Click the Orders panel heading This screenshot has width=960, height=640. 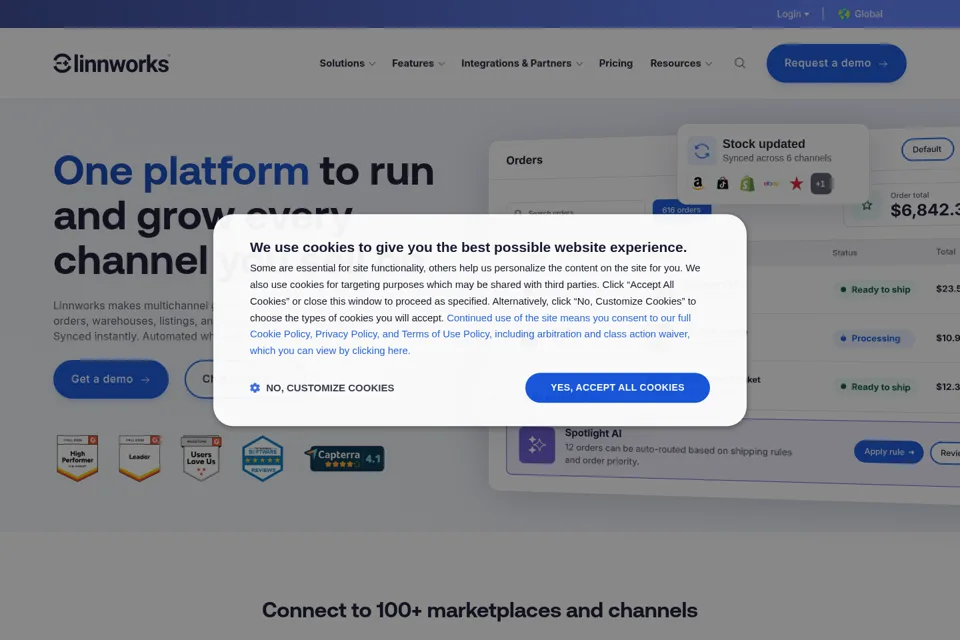click(524, 160)
